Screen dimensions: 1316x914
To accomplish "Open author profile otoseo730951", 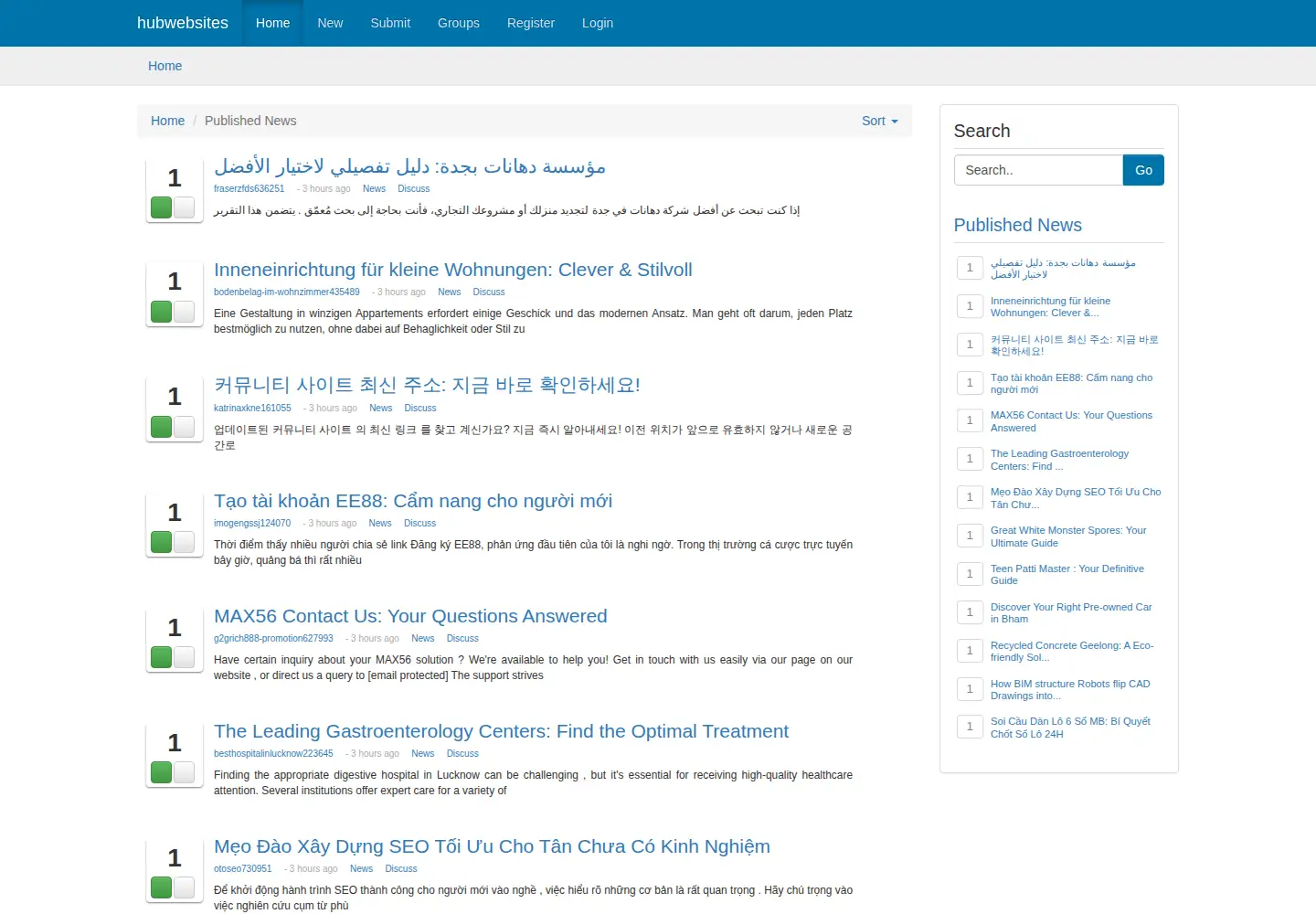I will tap(243, 869).
